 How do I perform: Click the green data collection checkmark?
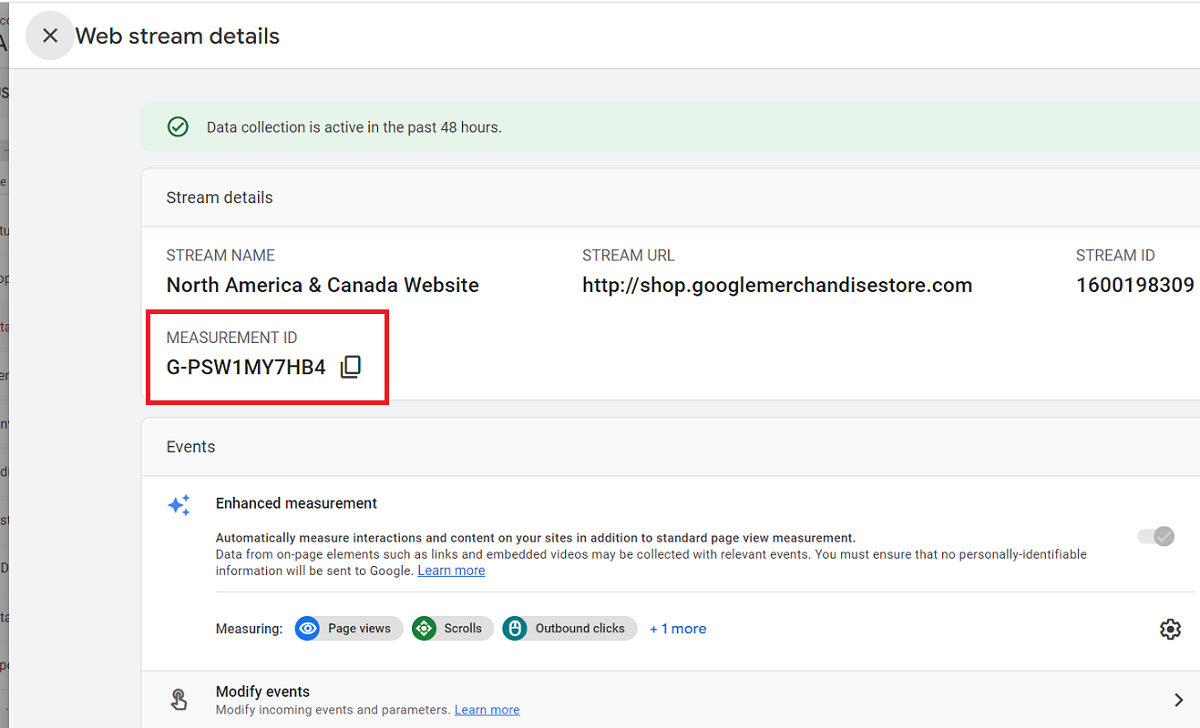(x=178, y=127)
